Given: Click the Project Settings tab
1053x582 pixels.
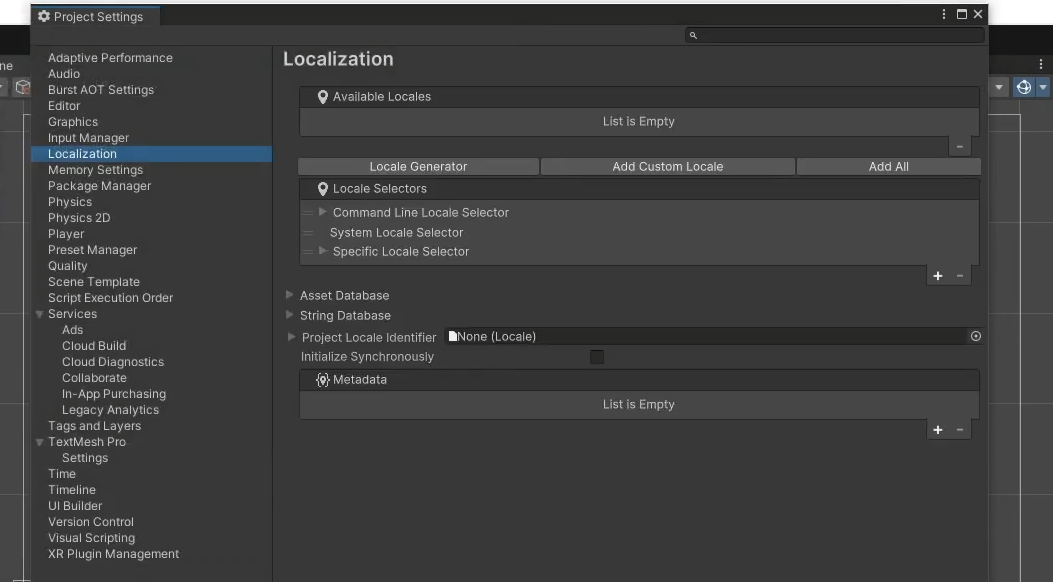Looking at the screenshot, I should coord(96,16).
